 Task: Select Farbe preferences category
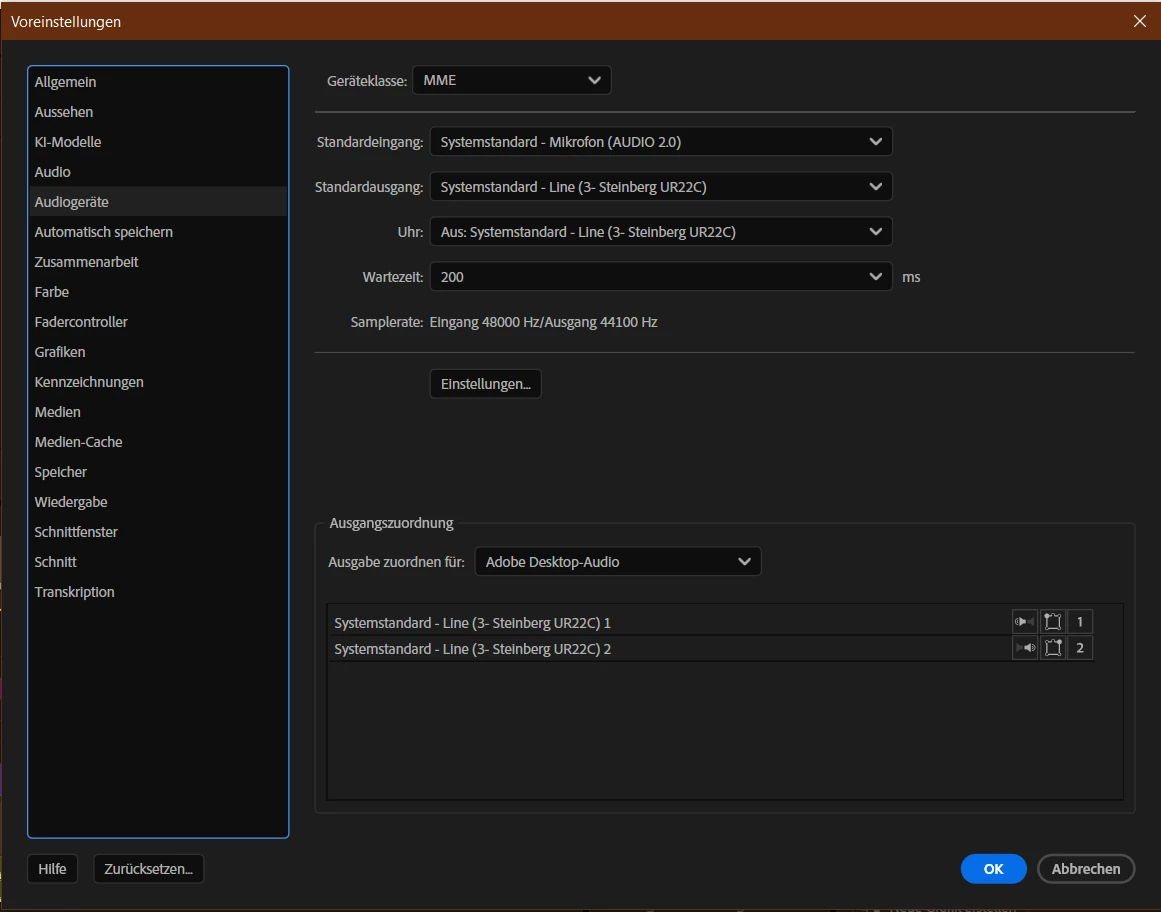point(158,292)
